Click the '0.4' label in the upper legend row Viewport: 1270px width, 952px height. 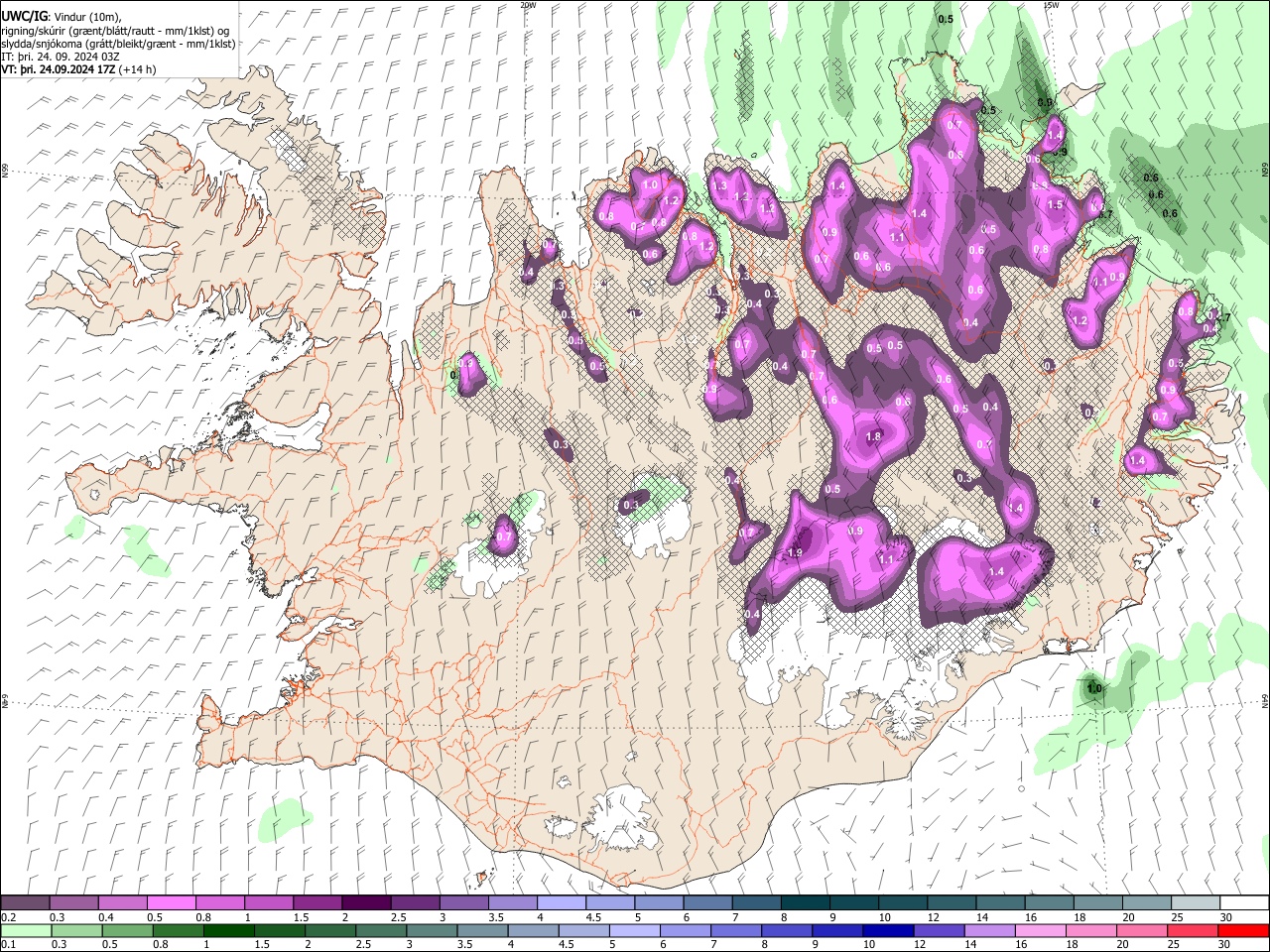[x=106, y=917]
